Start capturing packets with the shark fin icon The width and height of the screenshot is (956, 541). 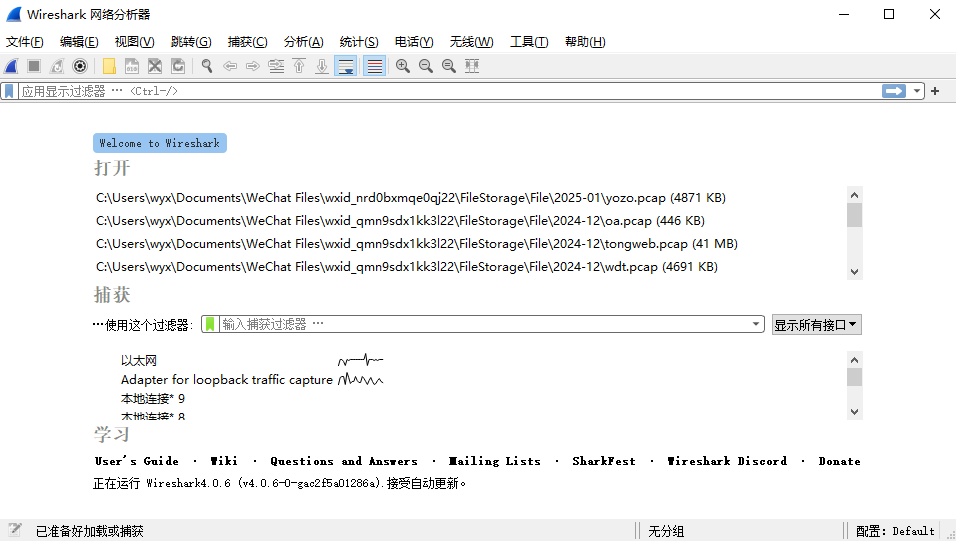pos(12,66)
